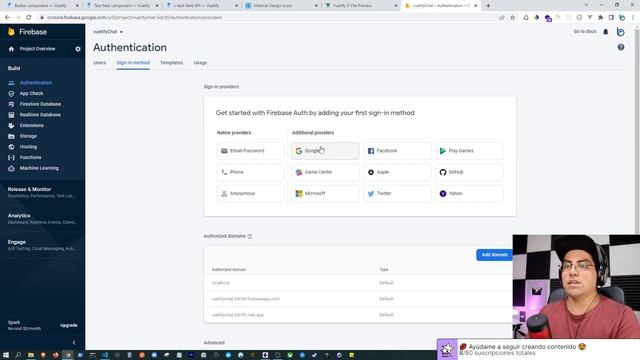Open Windows taskbar search
This screenshot has height=360, width=640.
tap(18, 355)
